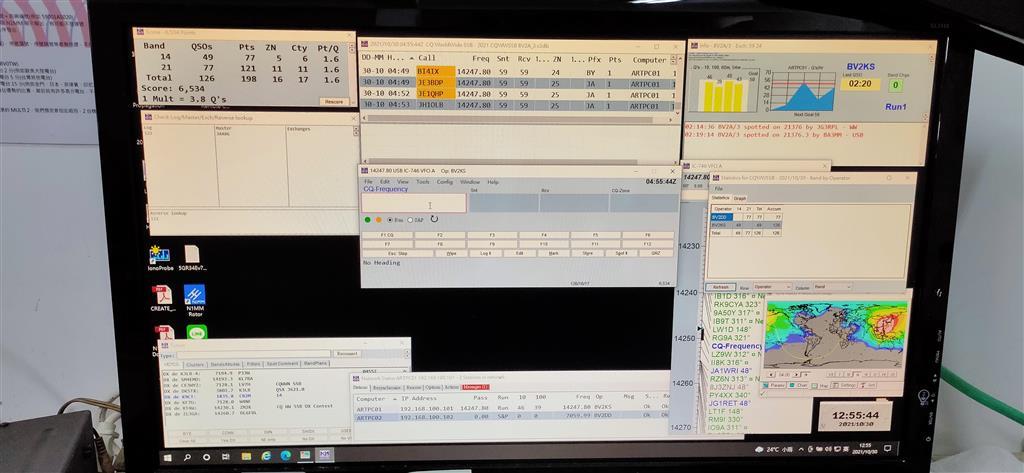Screen dimensions: 1024x473
Task: Click the Wipe button
Action: coord(451,253)
